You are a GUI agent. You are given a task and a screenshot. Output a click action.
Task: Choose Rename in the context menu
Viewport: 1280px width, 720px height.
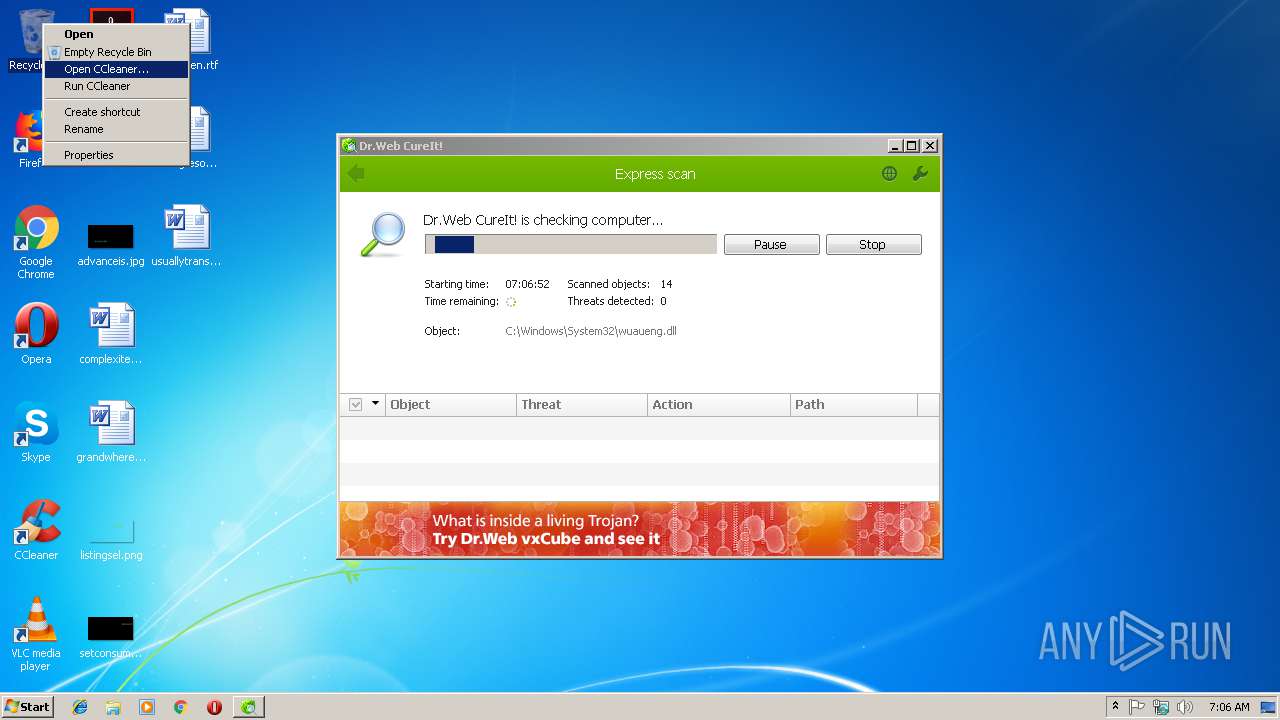click(116, 129)
